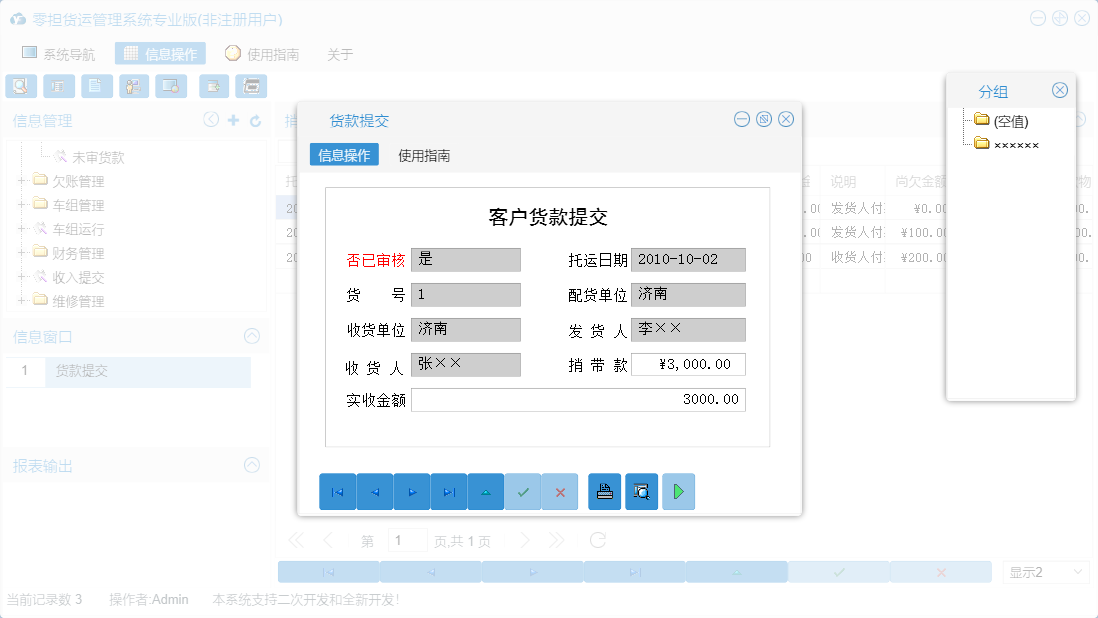
Task: Jump to the last record using navigation icon
Action: 448,491
